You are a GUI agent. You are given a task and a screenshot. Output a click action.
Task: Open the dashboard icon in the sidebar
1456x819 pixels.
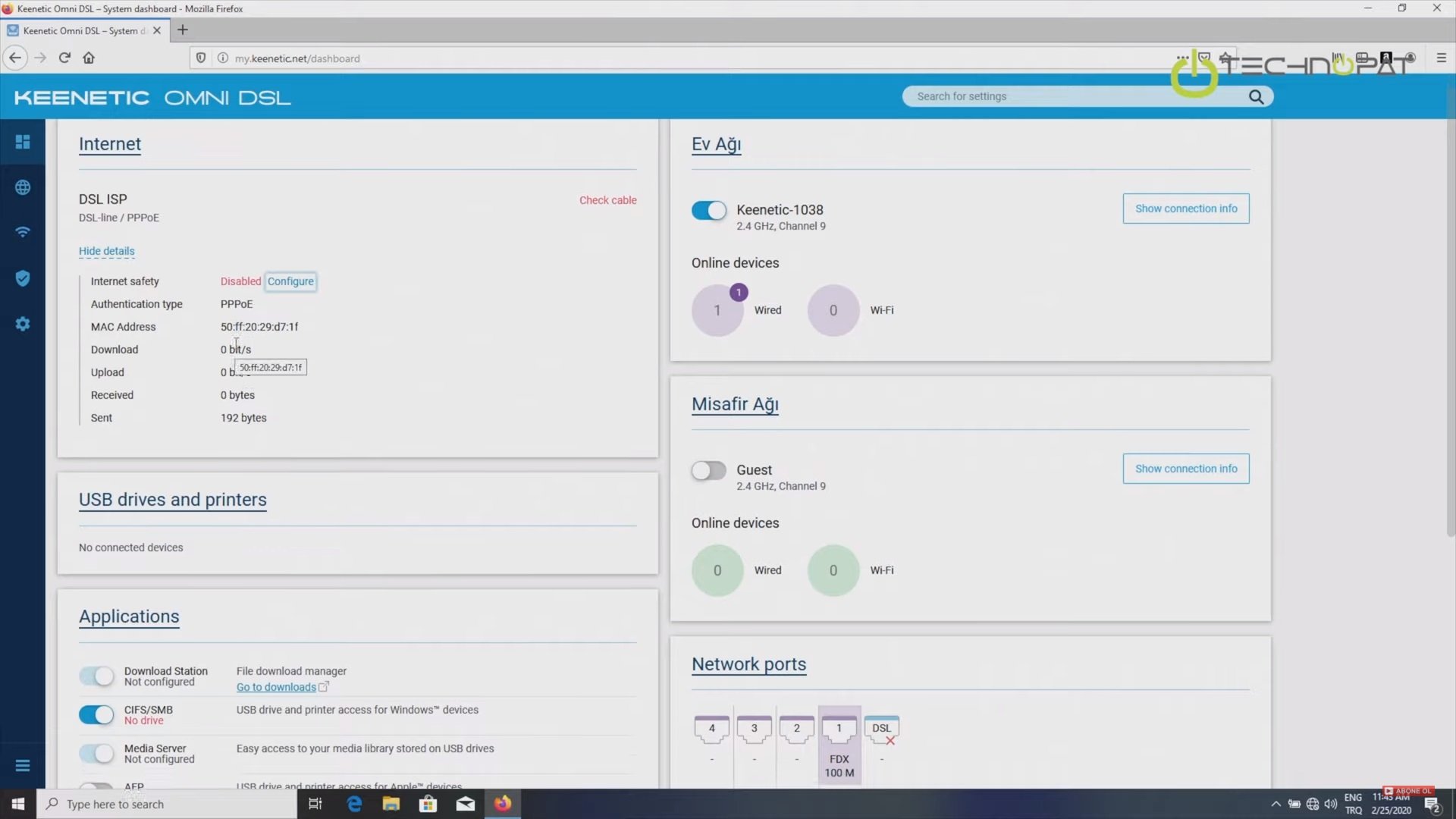point(23,142)
